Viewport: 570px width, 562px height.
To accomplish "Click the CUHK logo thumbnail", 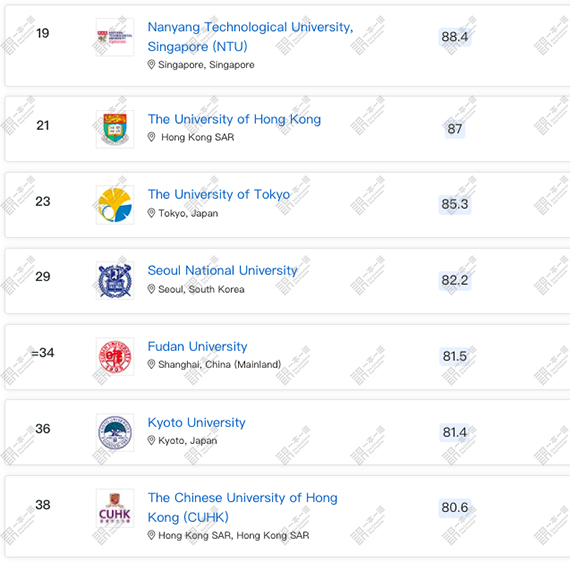I will click(115, 508).
